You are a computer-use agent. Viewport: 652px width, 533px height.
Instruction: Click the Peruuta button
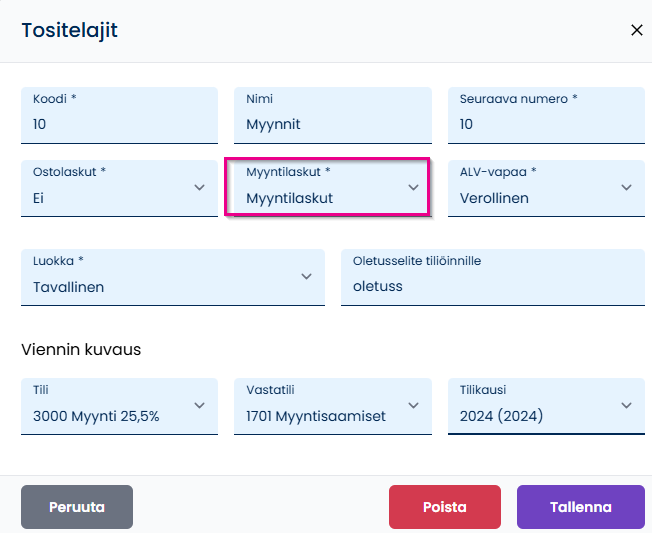tap(77, 507)
